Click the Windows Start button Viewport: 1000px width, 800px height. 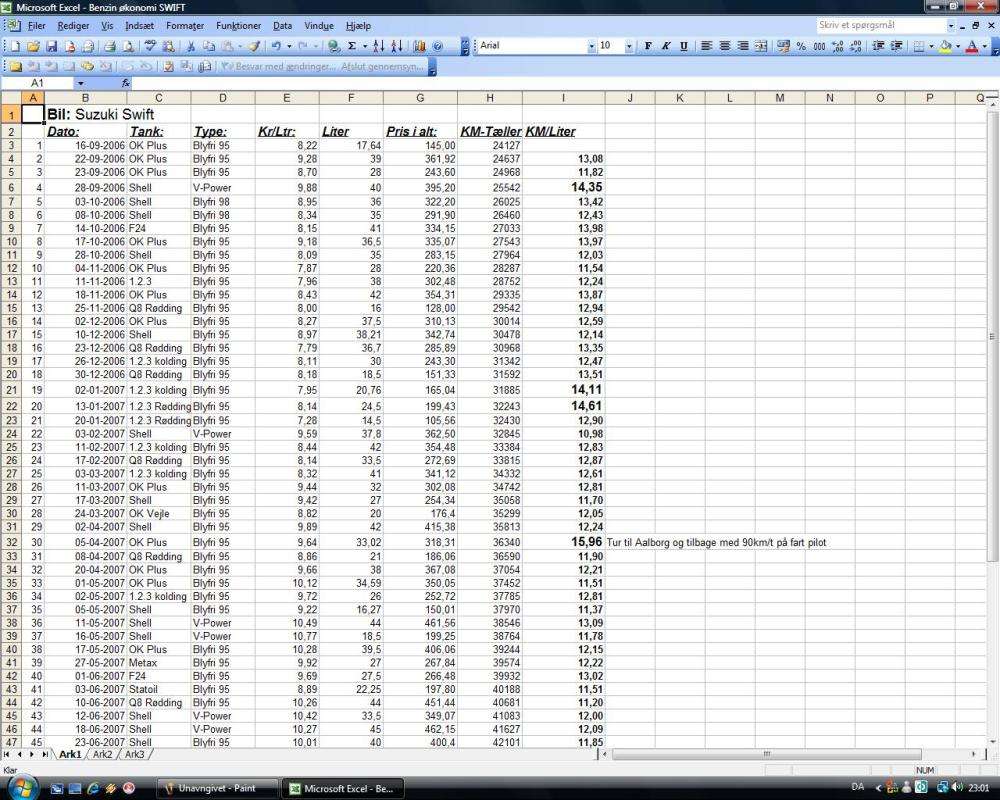[x=20, y=787]
